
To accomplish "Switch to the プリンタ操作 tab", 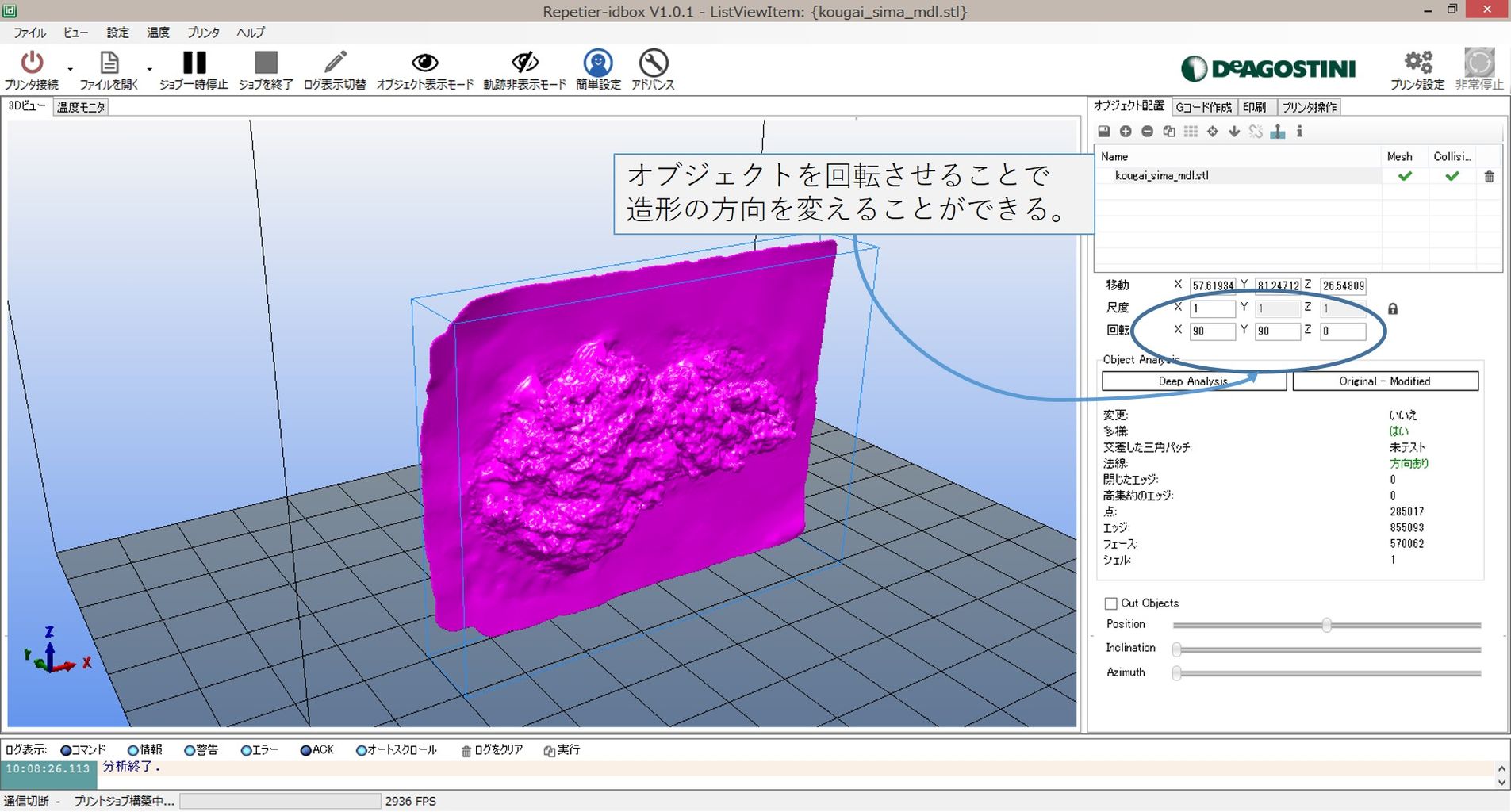I will [x=1309, y=107].
